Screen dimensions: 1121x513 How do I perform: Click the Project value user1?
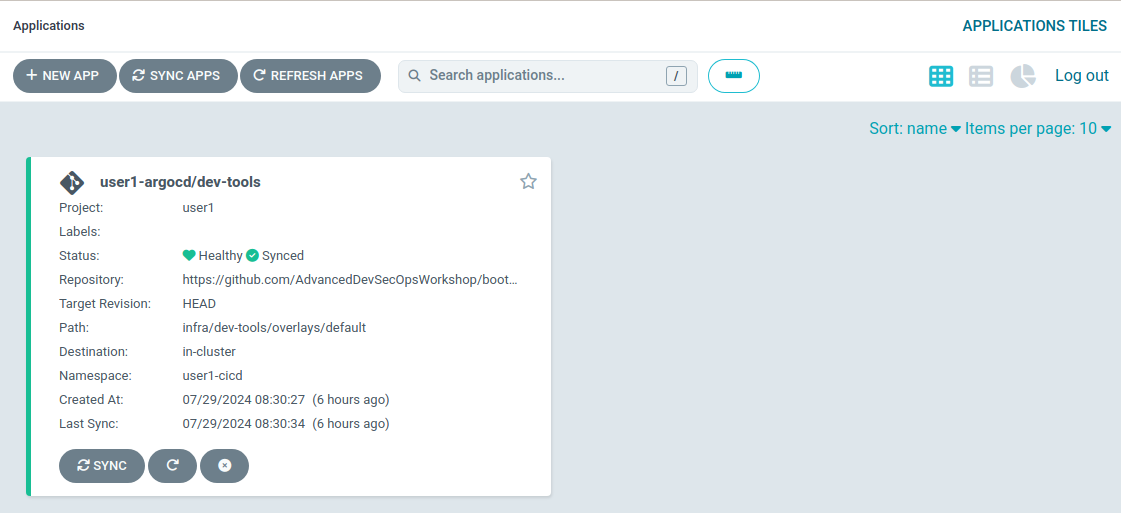(198, 208)
